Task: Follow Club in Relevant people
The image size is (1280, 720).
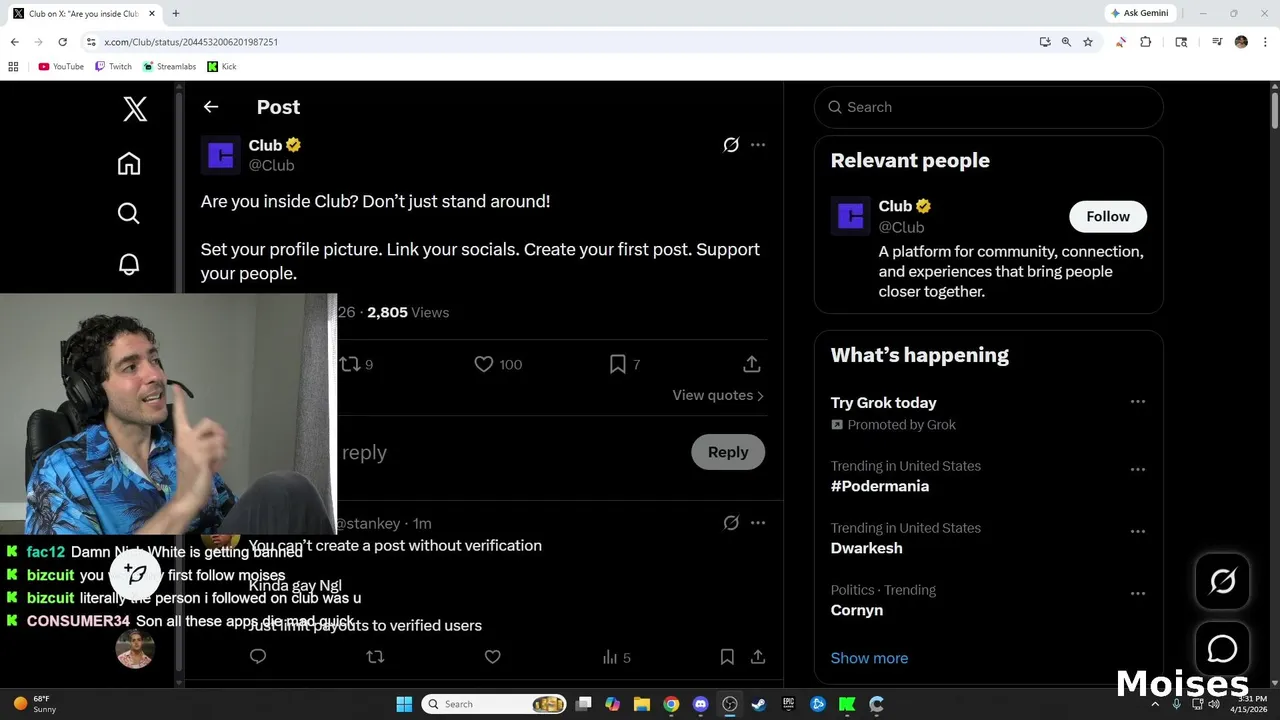Action: pyautogui.click(x=1108, y=217)
